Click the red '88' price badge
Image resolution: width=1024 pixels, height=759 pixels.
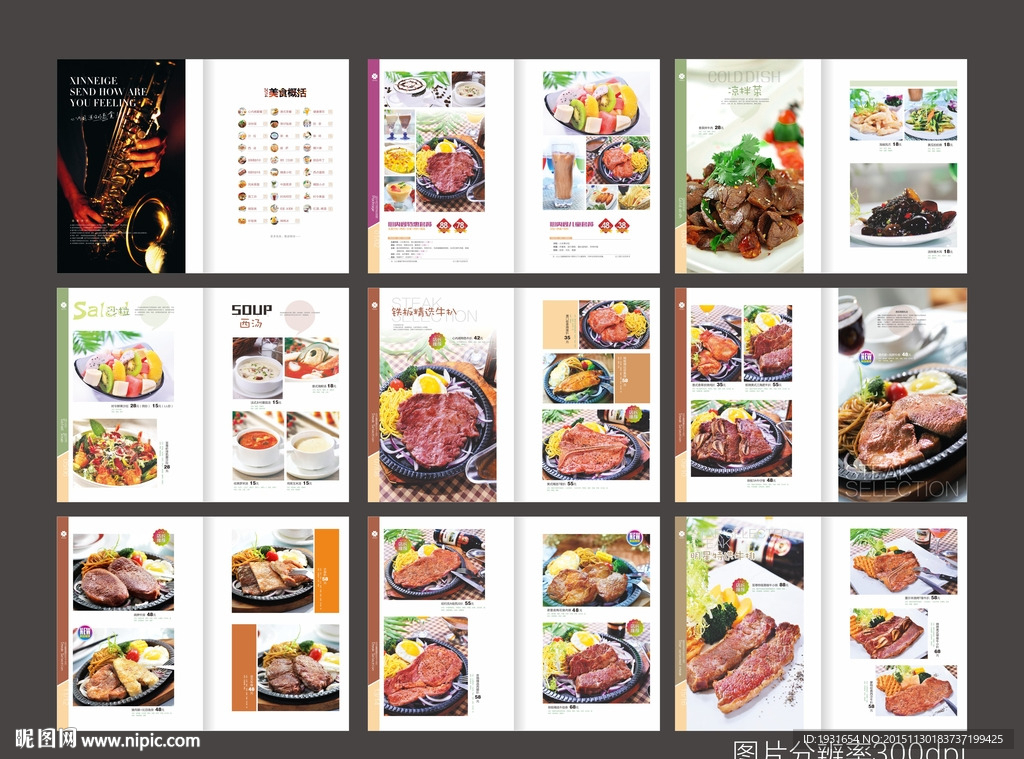(444, 226)
